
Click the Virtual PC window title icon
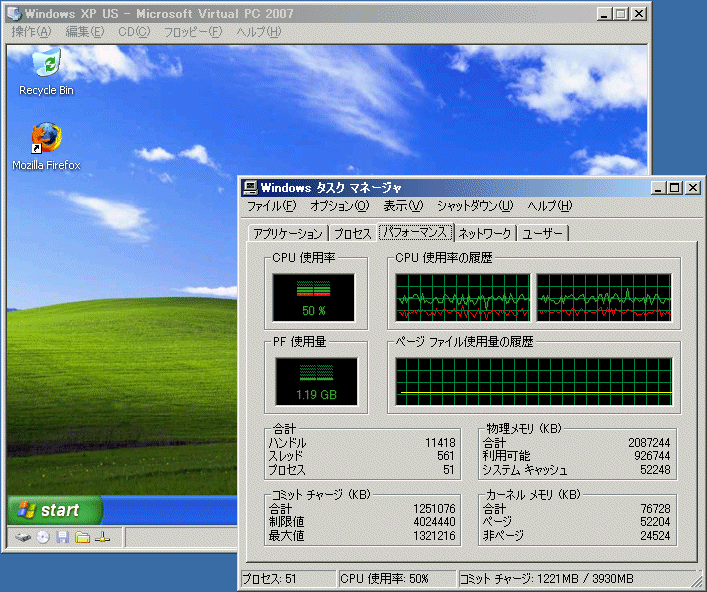[x=14, y=14]
